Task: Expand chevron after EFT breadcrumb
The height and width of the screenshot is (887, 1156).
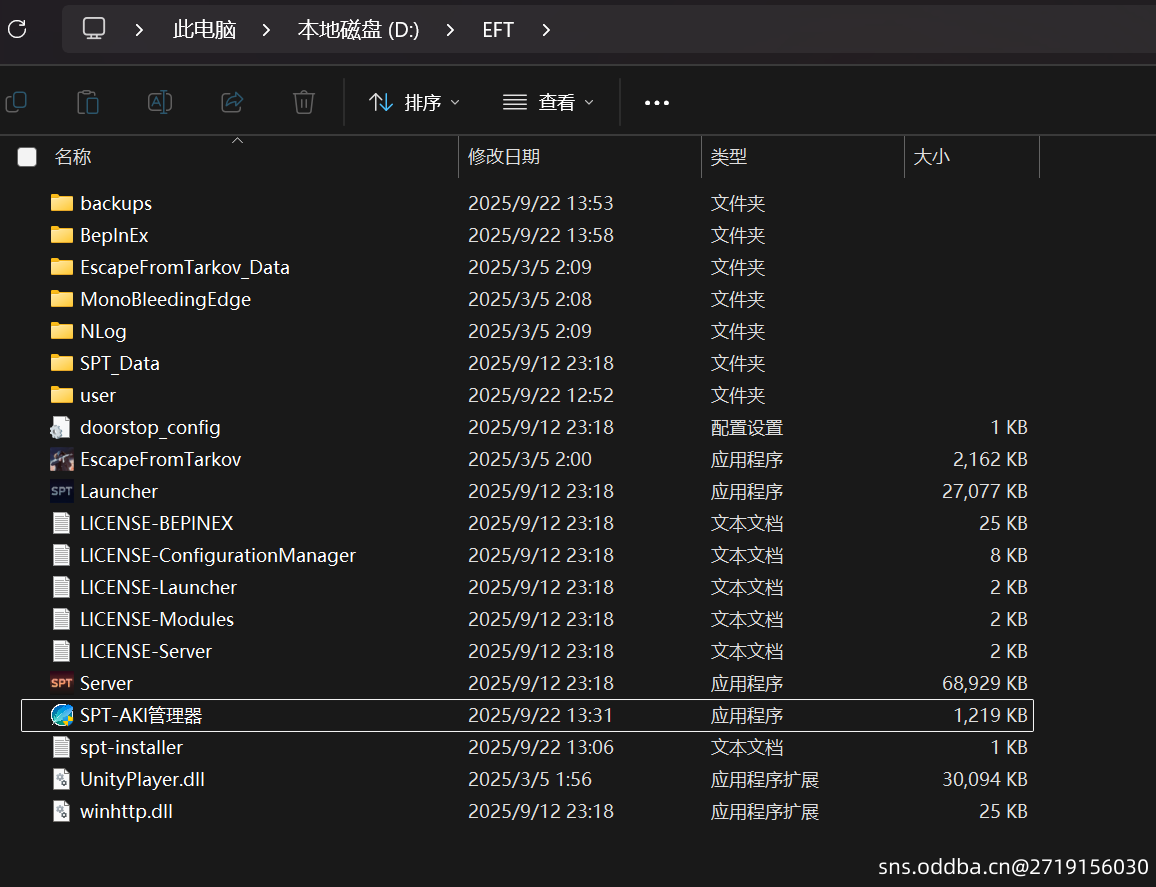Action: point(546,29)
